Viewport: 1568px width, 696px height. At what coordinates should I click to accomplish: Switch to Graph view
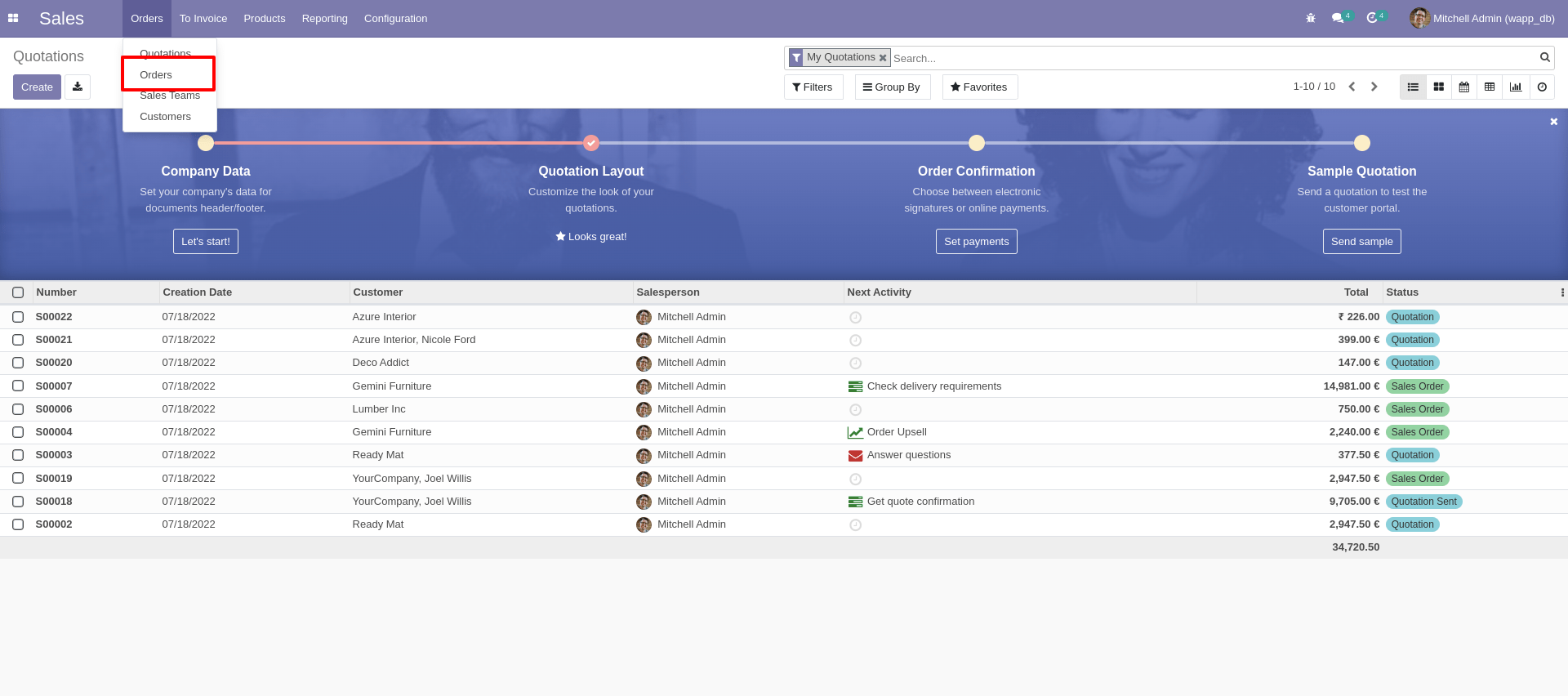(1516, 87)
